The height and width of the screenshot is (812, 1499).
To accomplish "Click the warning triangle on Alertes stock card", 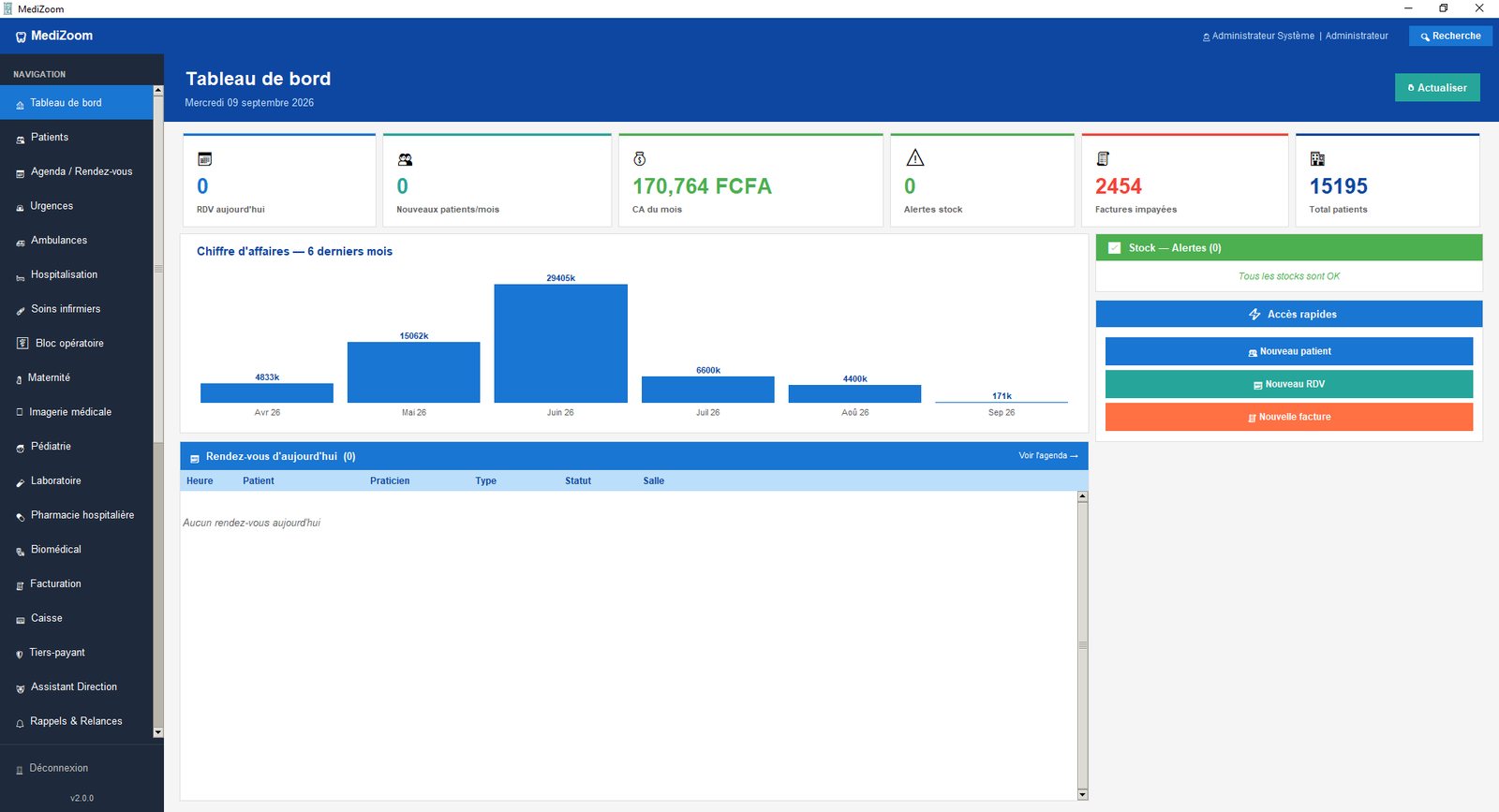I will coord(915,157).
